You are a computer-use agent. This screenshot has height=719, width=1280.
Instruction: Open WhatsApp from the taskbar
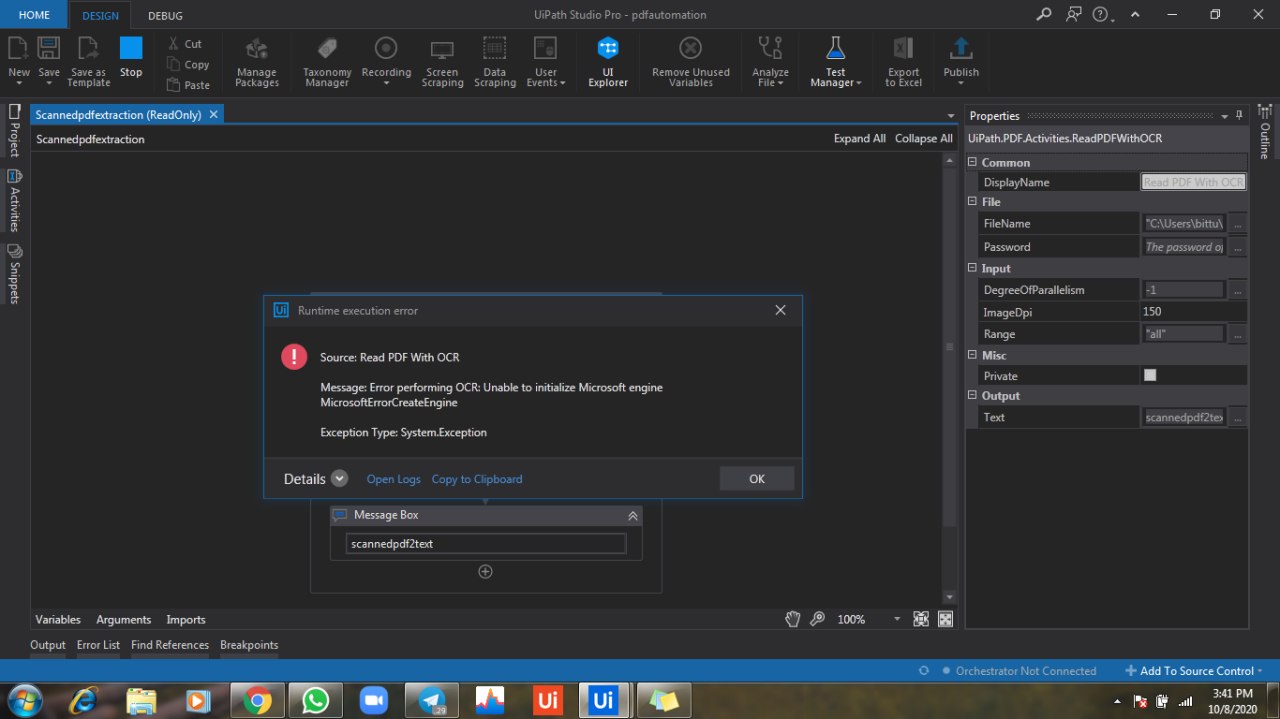315,701
